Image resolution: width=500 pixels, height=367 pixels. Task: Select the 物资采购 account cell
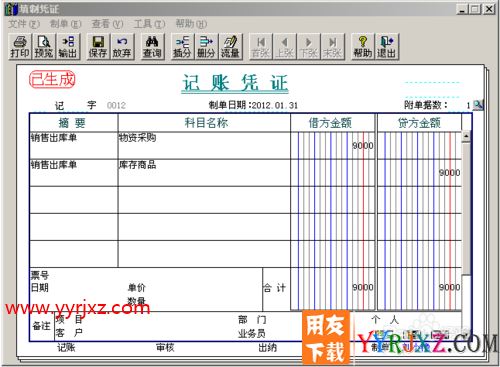[x=204, y=145]
